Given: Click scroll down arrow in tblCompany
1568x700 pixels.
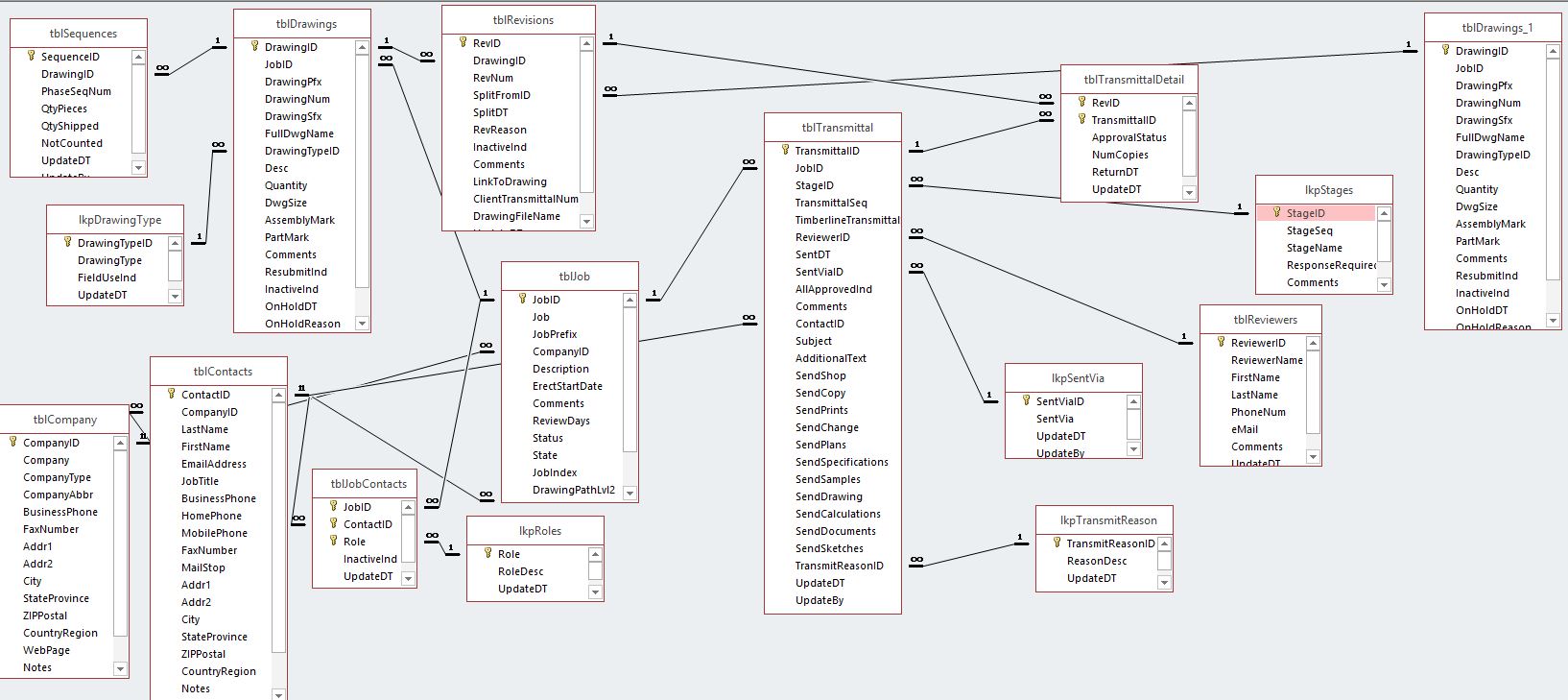Looking at the screenshot, I should point(120,668).
